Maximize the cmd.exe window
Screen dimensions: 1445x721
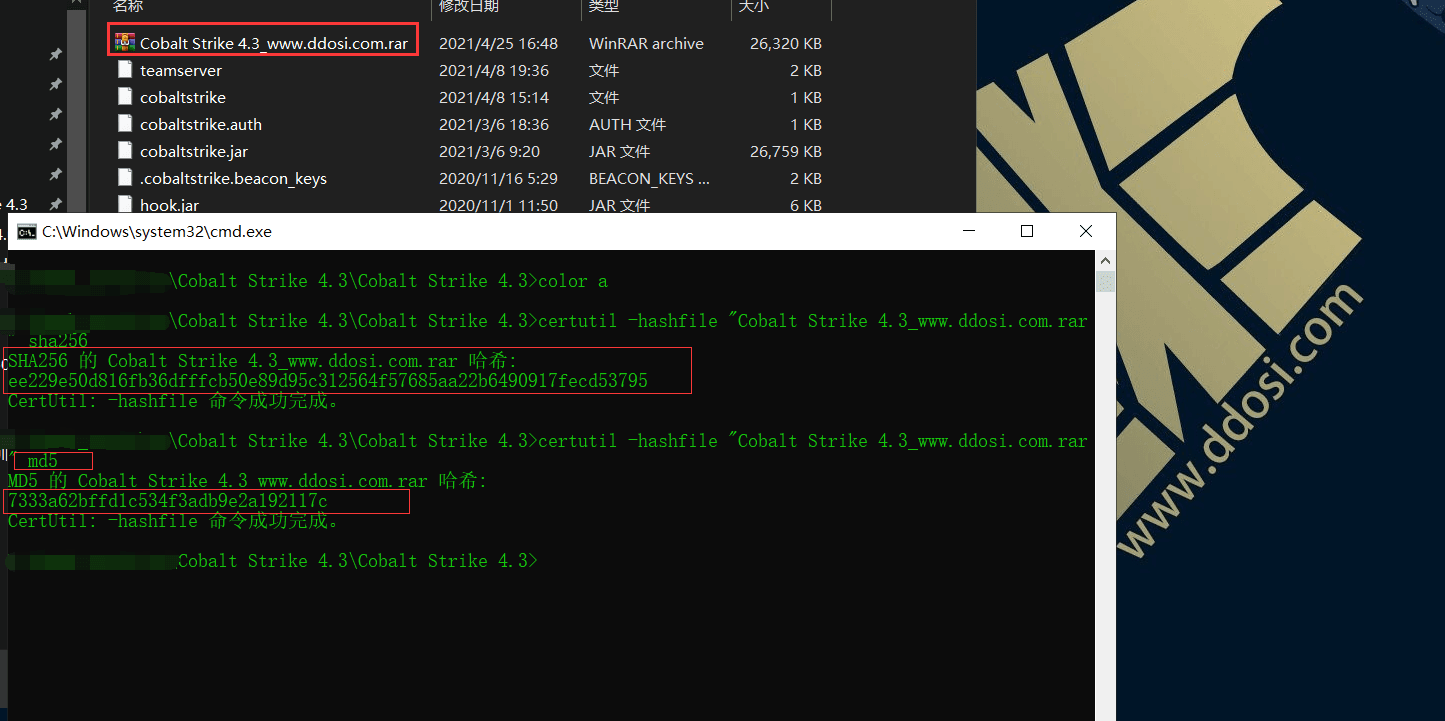(x=1026, y=231)
